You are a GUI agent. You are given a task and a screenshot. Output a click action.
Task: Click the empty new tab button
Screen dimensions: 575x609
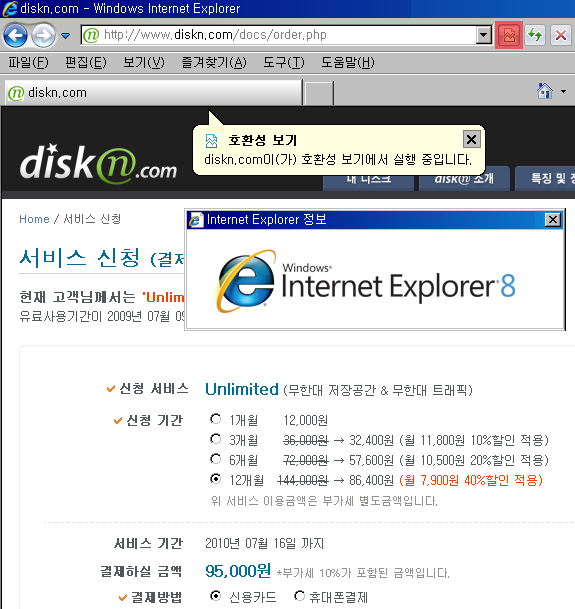(x=319, y=93)
